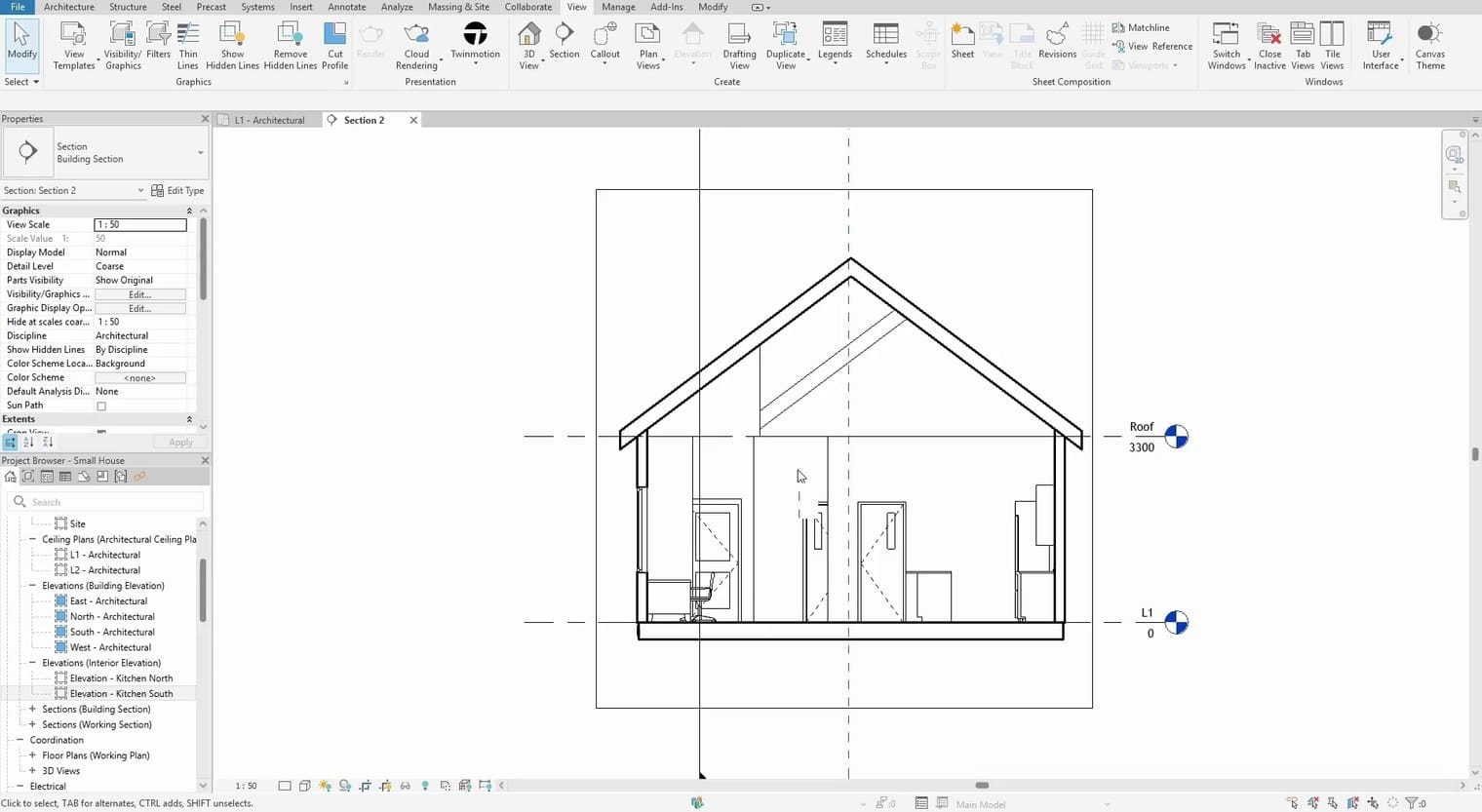Click Edit Type button
1482x812 pixels.
click(x=177, y=190)
